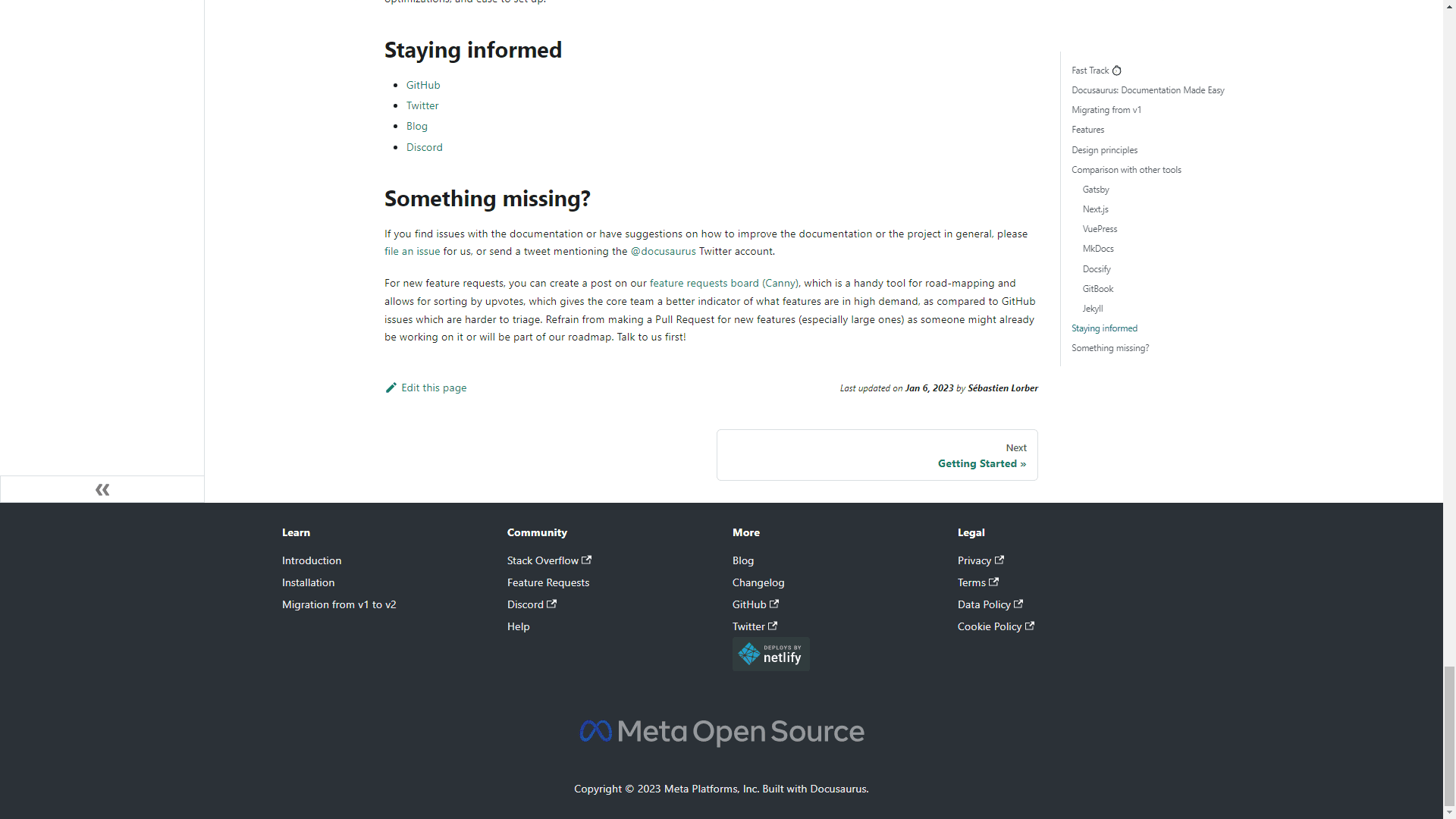Expand the Something missing sidebar entry

coord(1110,348)
